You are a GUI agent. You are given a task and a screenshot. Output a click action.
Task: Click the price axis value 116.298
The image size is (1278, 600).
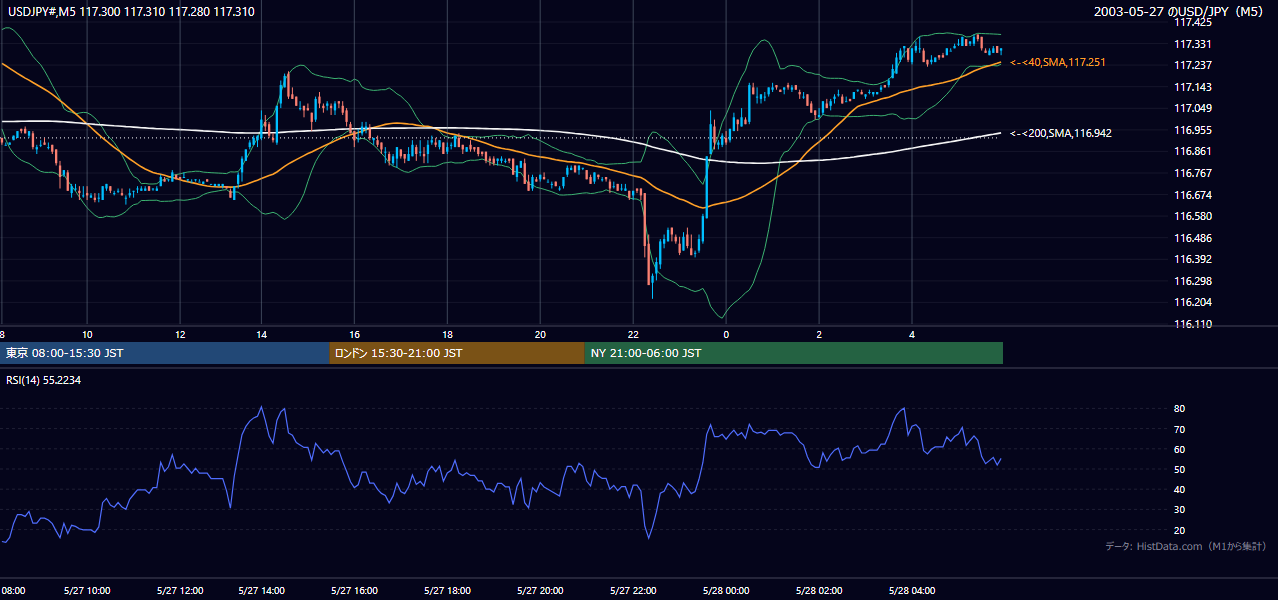tap(1194, 281)
